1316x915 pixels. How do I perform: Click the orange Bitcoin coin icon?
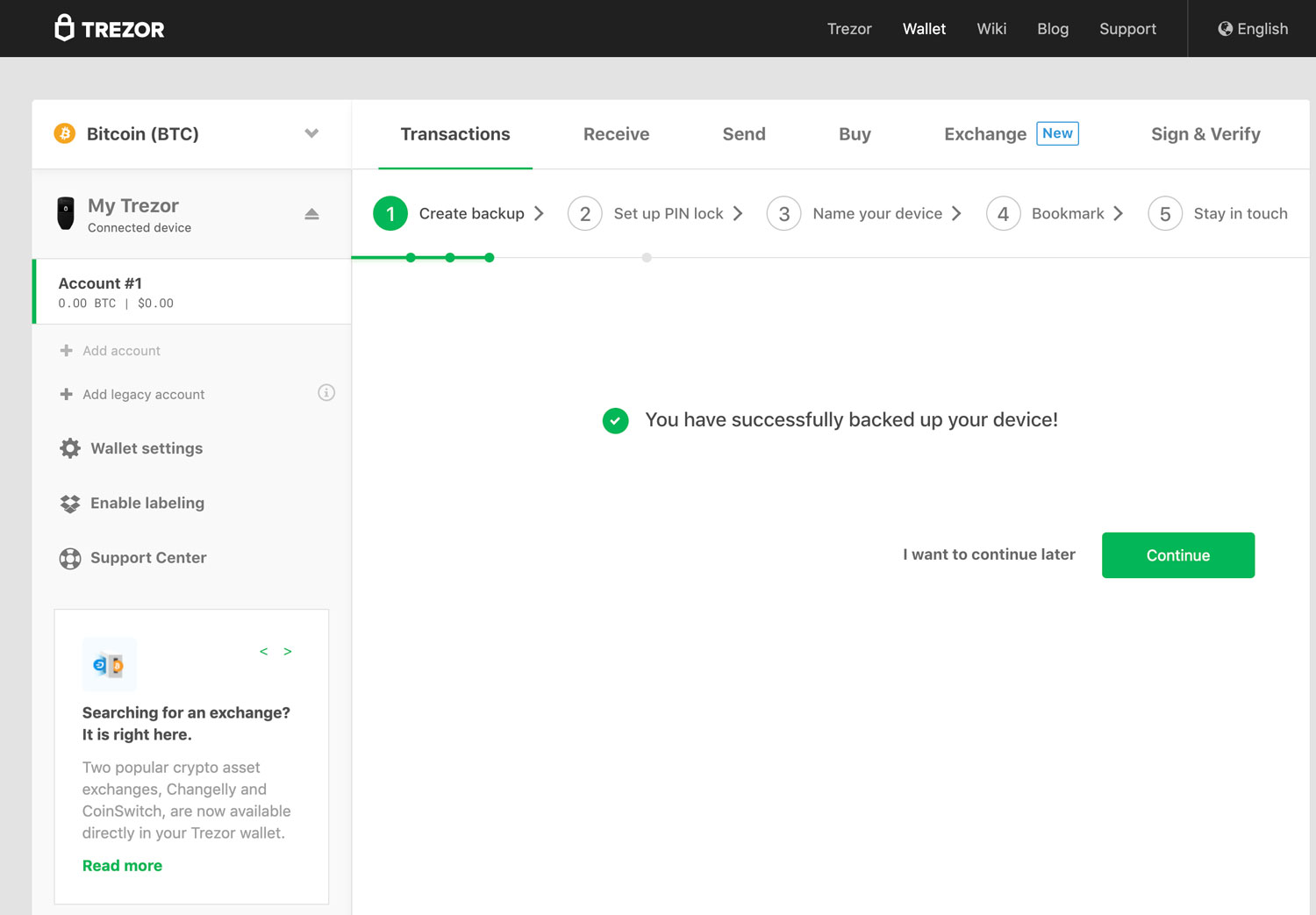[65, 133]
